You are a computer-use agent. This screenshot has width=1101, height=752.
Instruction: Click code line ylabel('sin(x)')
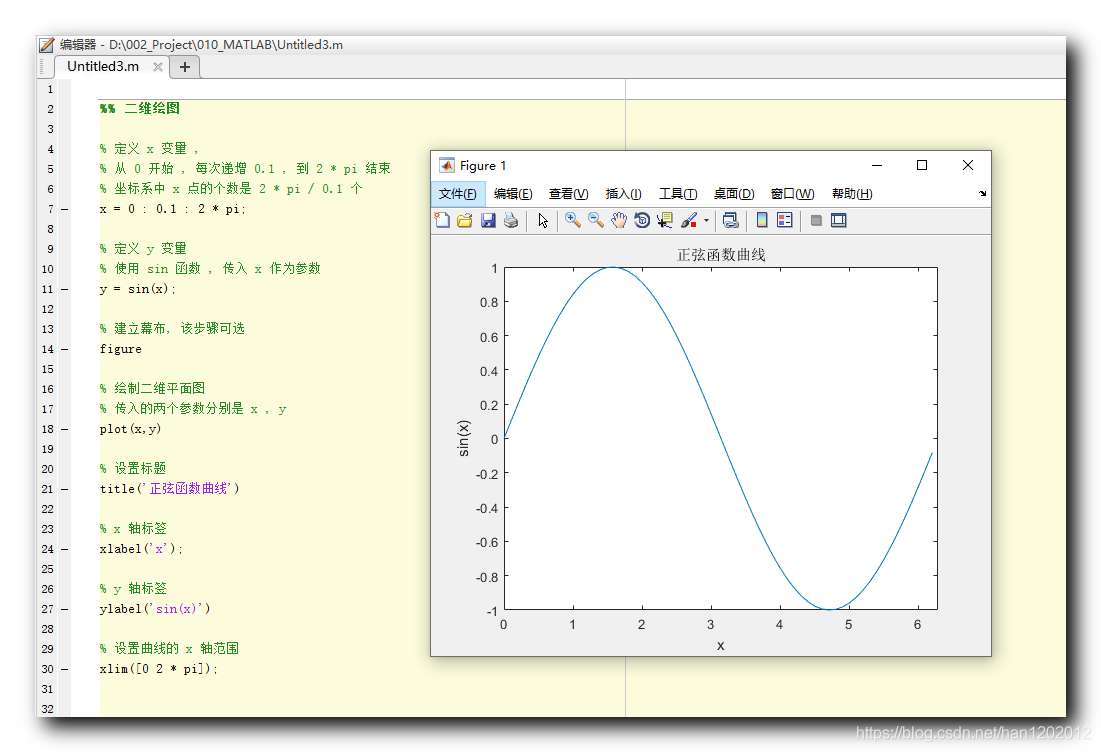[155, 609]
